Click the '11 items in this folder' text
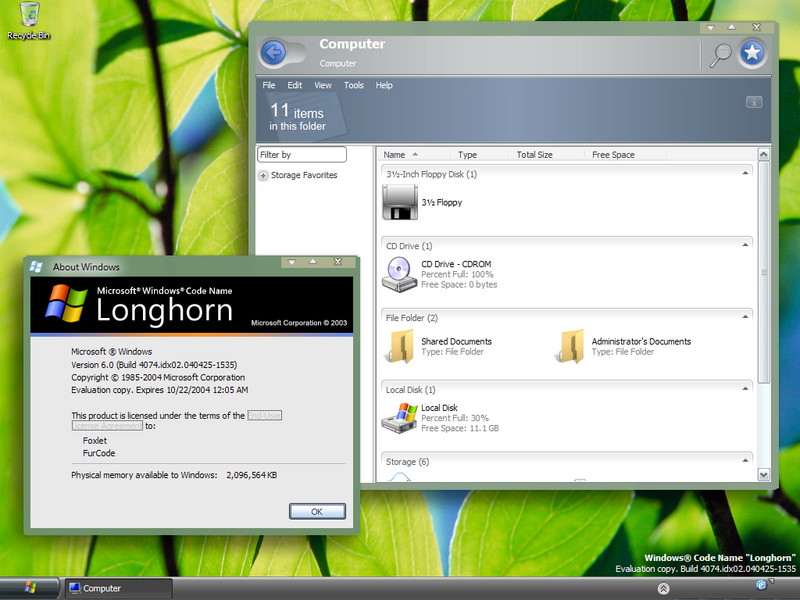The height and width of the screenshot is (600, 800). 297,117
